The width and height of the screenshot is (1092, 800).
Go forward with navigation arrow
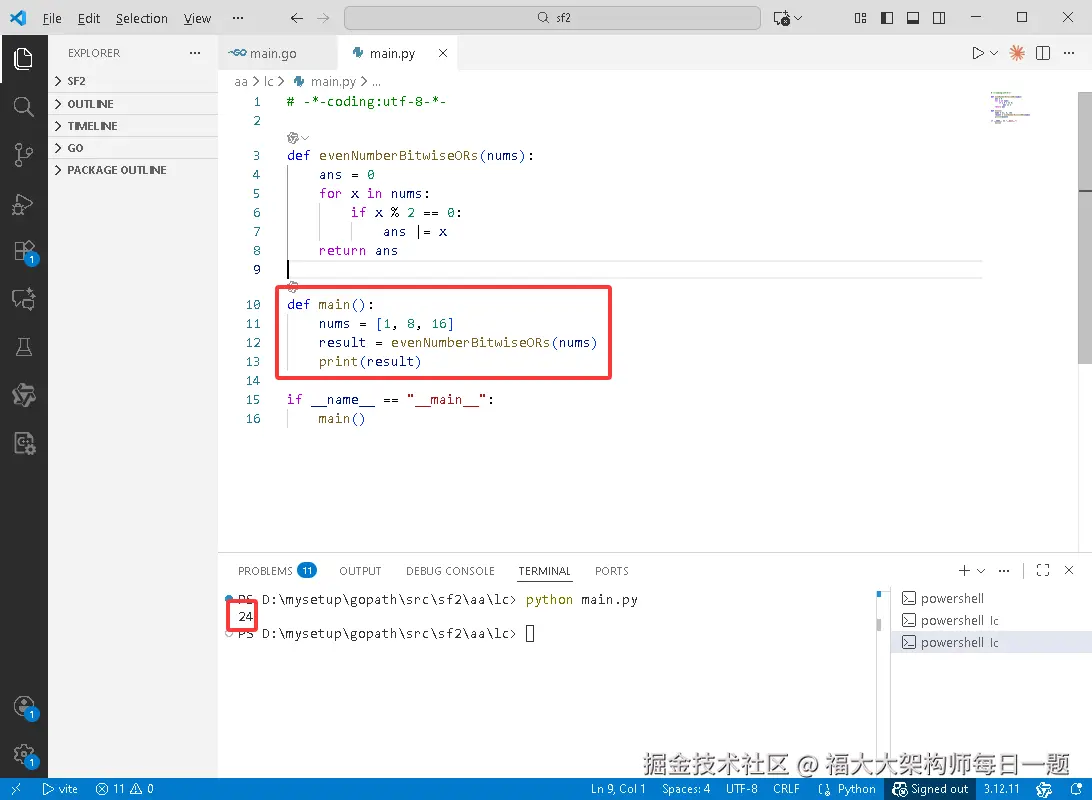click(323, 18)
